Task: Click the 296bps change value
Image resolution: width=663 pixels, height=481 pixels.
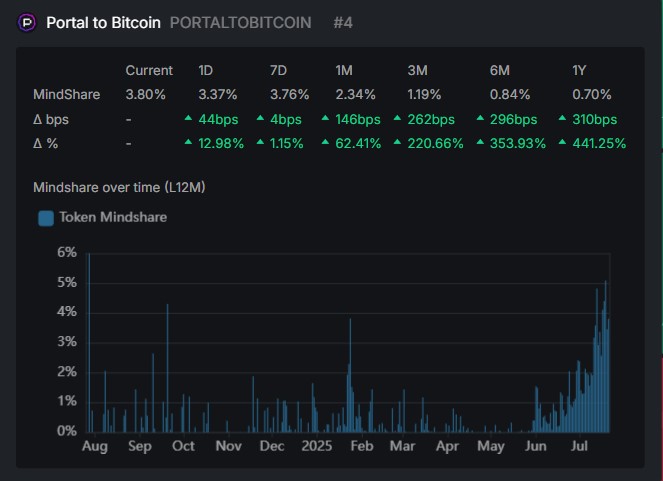Action: 513,120
